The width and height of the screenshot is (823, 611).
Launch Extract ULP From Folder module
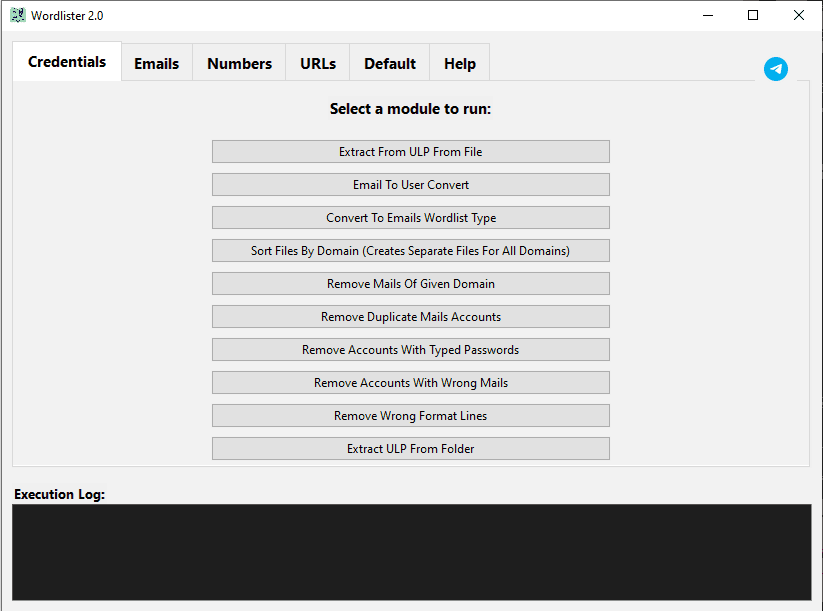(410, 448)
